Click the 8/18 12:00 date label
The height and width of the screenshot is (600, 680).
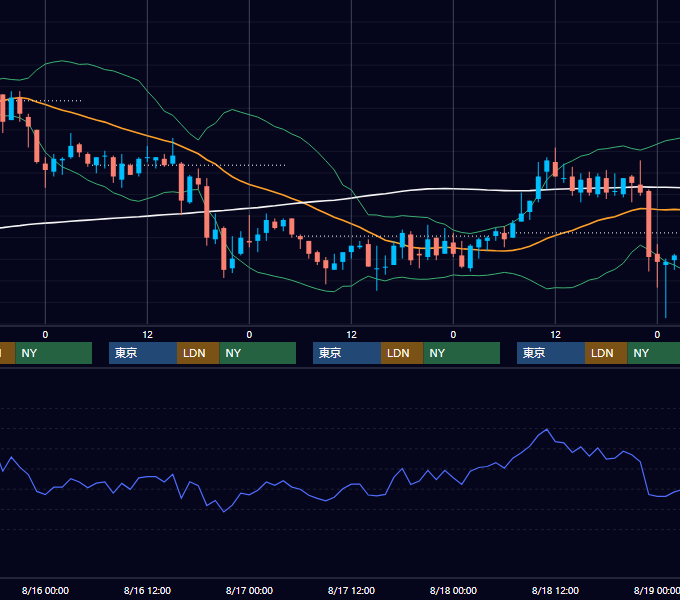tap(555, 590)
